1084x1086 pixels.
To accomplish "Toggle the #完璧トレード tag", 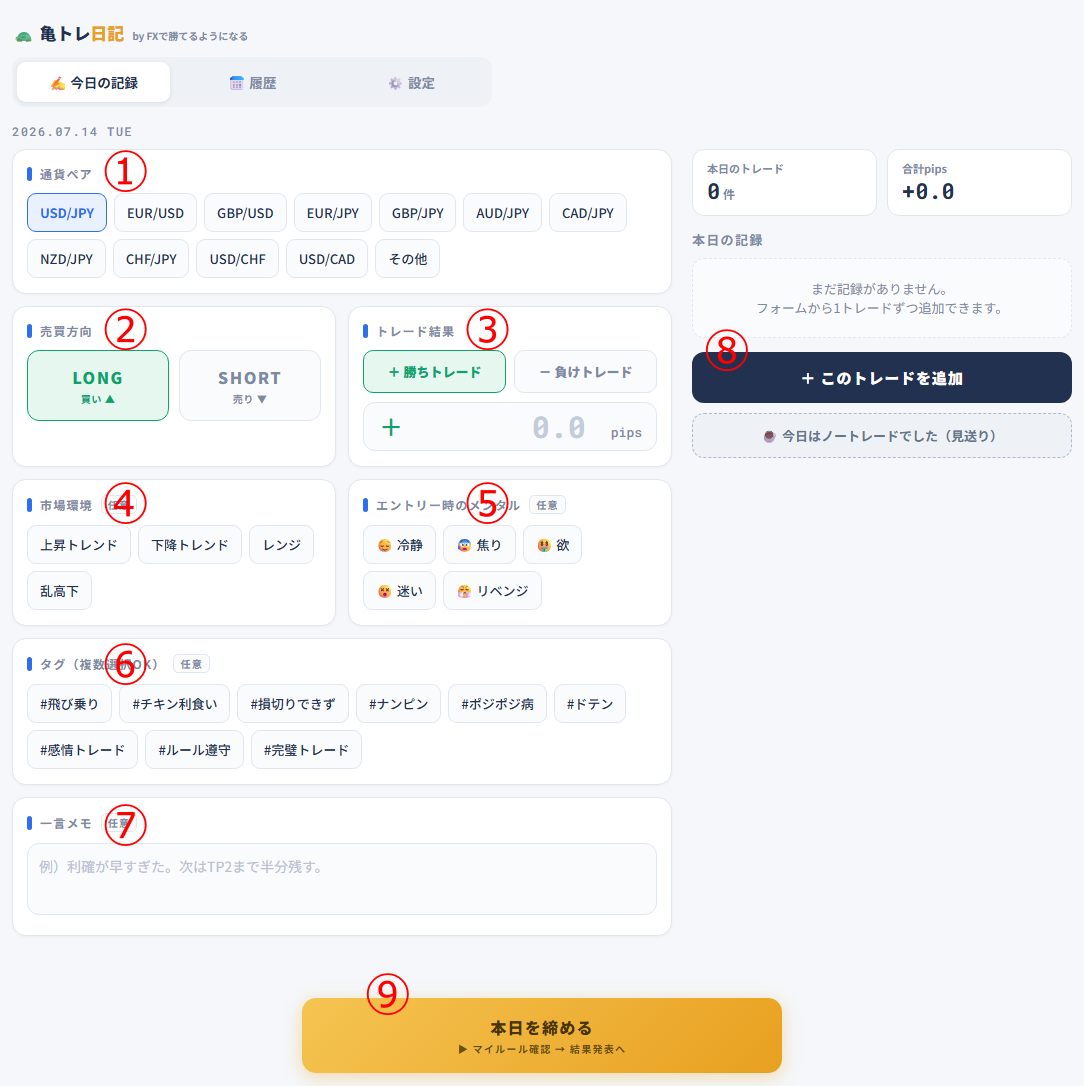I will click(x=306, y=749).
